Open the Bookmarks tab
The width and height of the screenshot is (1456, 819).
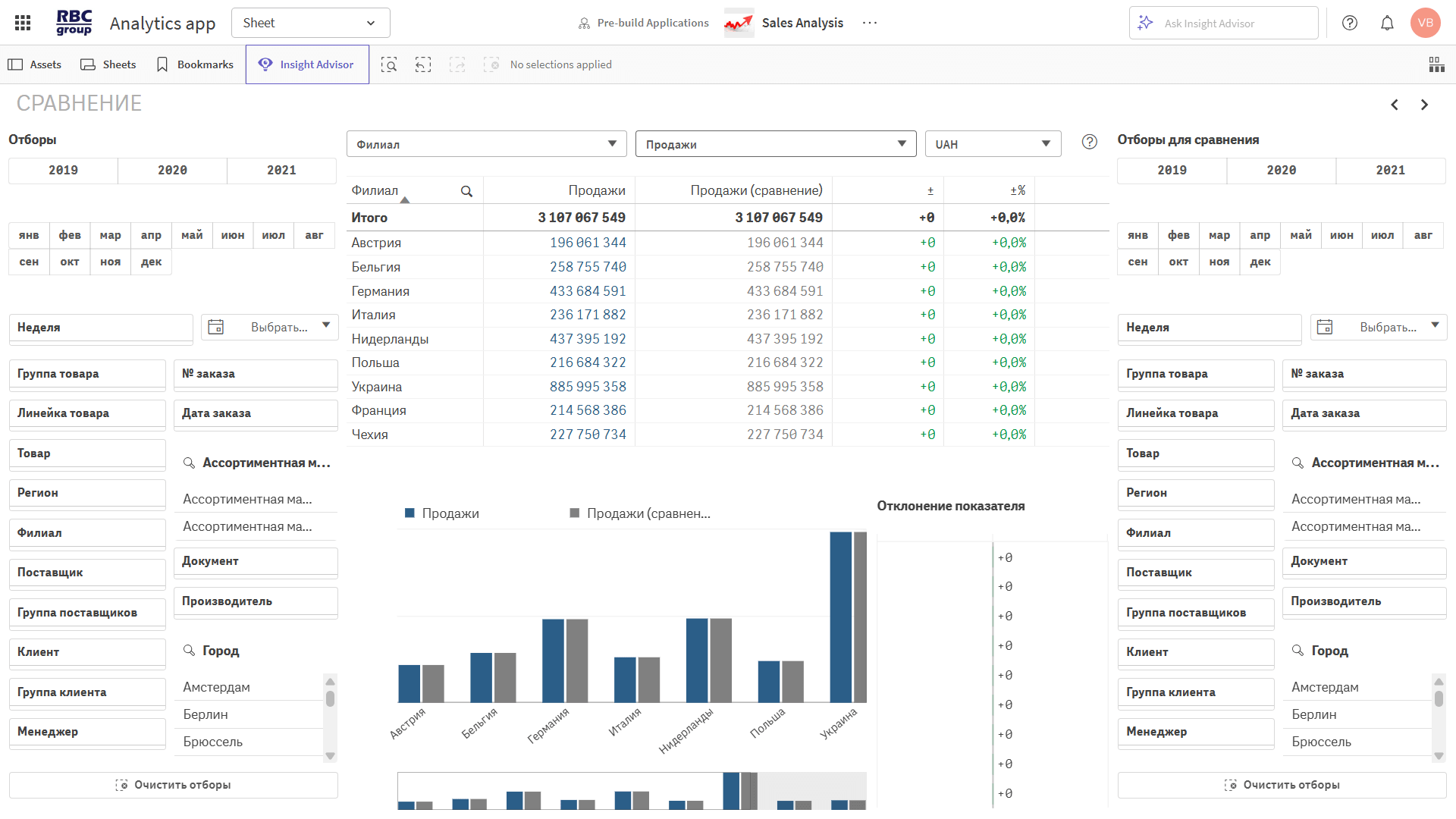click(195, 64)
